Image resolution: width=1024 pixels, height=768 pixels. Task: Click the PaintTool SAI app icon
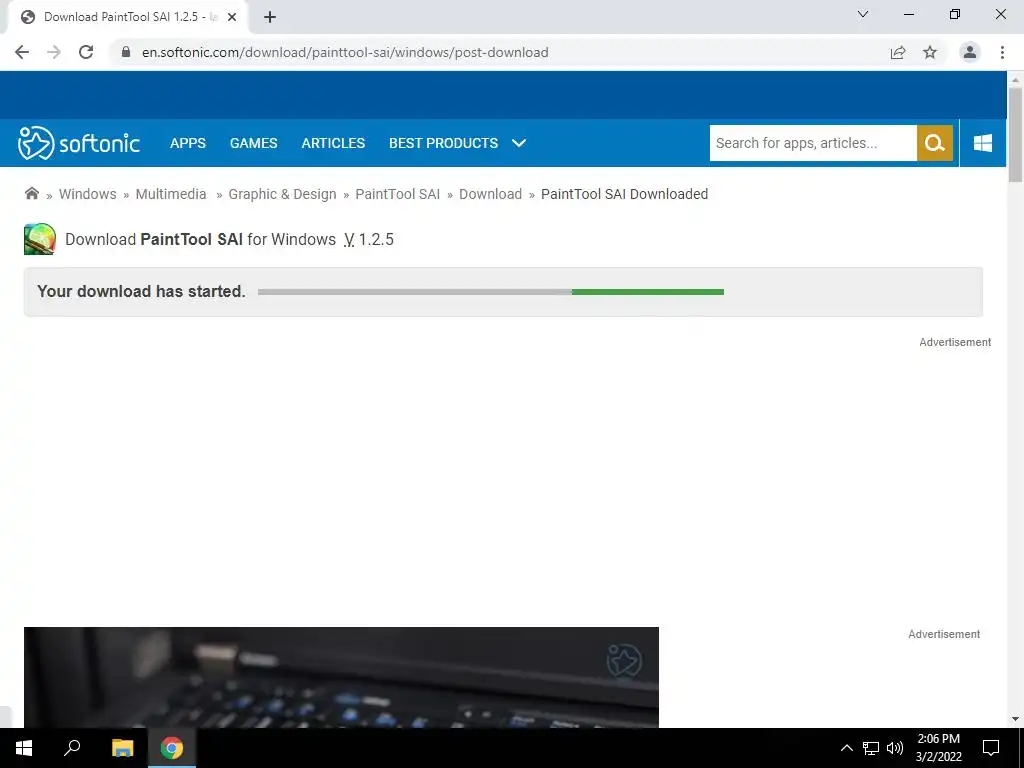40,239
